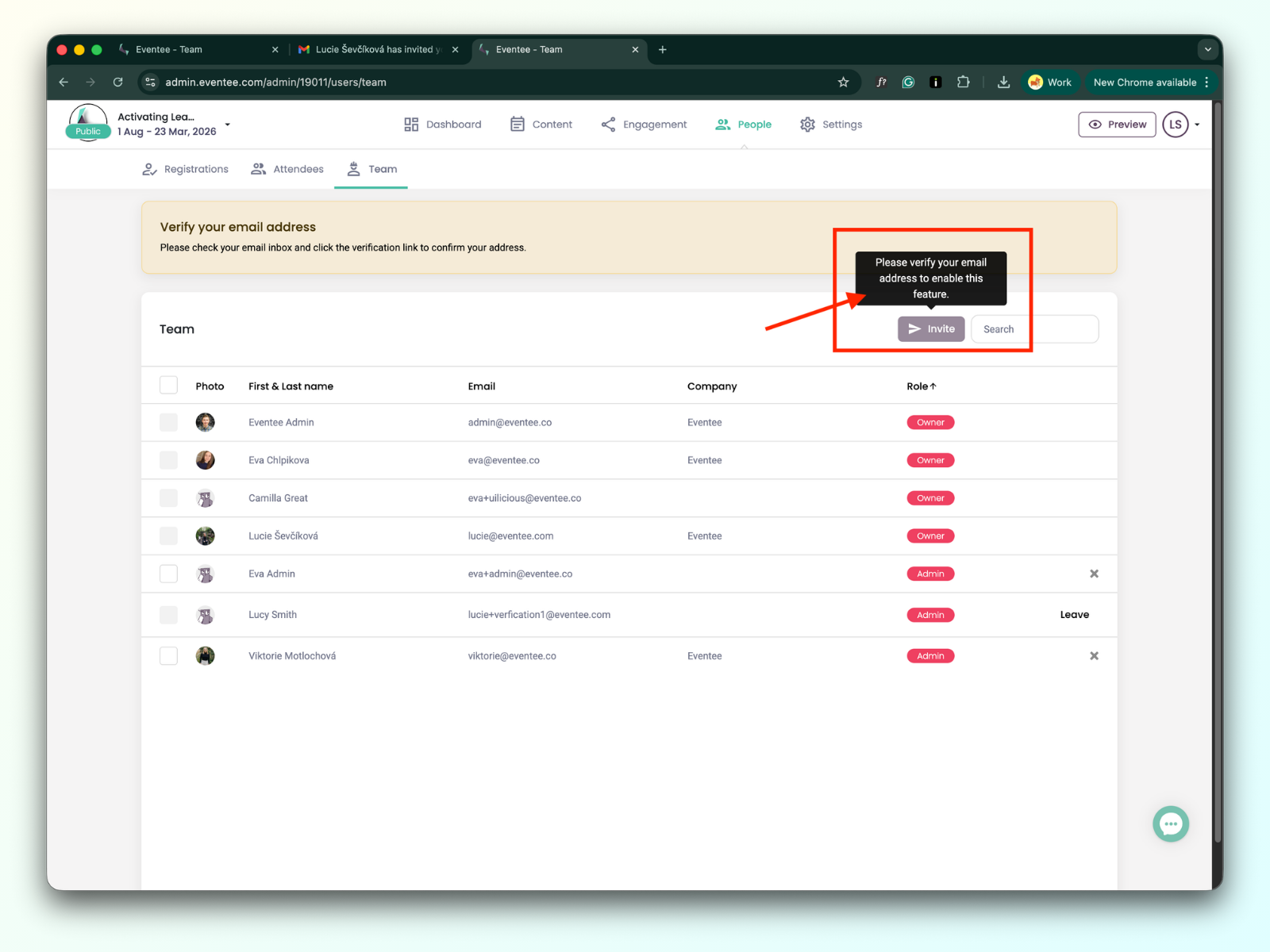The height and width of the screenshot is (952, 1270).
Task: Click the Public status badge
Action: coord(88,132)
